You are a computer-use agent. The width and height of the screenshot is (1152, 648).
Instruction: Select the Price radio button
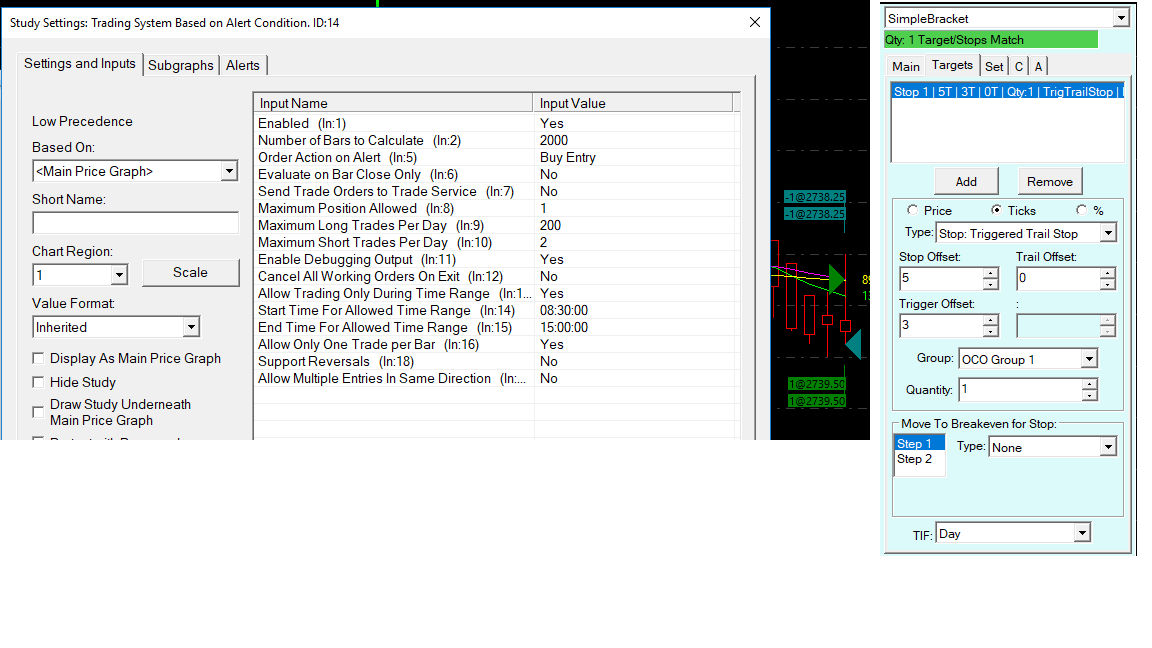tap(912, 210)
